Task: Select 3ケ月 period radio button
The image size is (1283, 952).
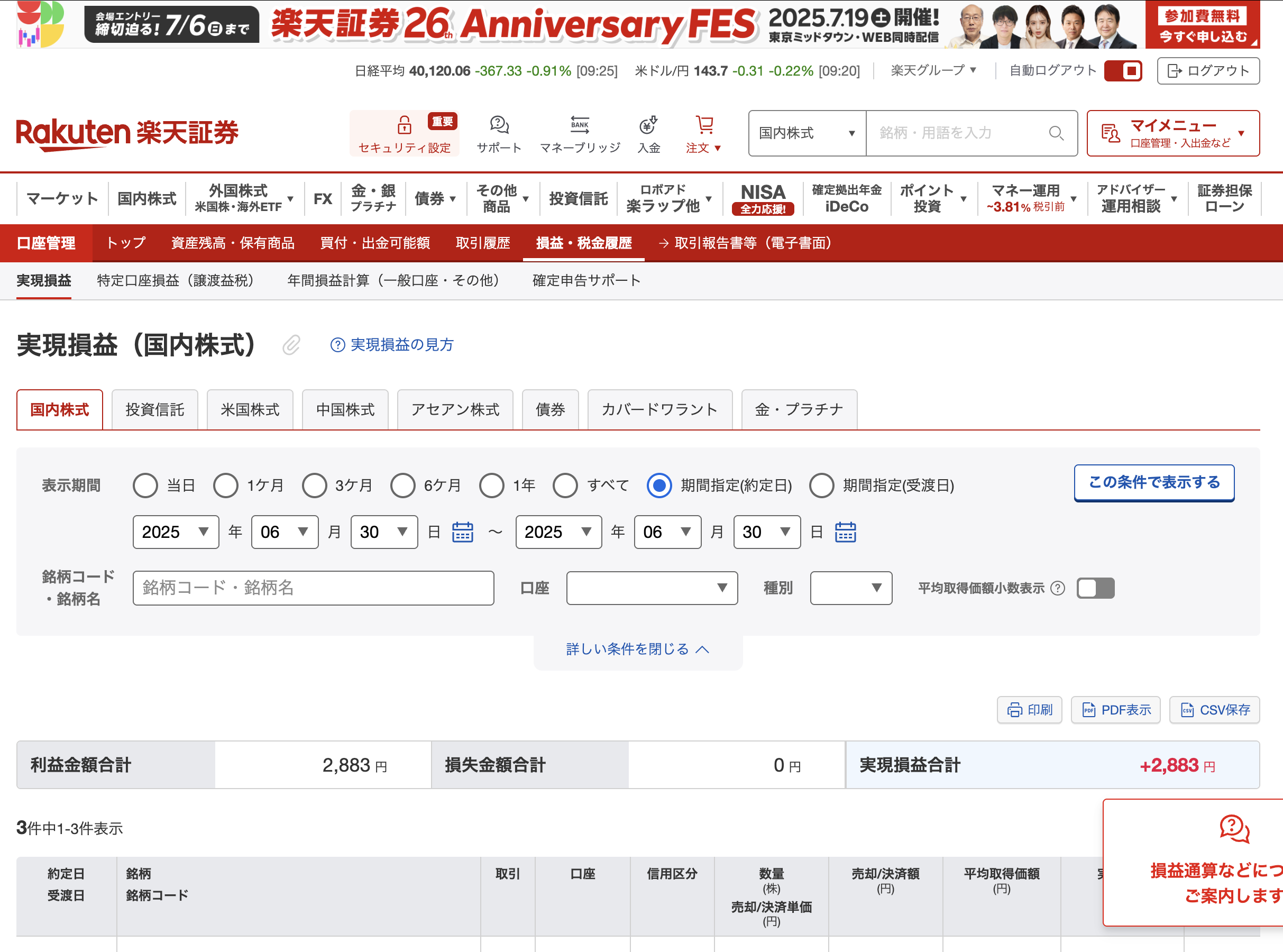Action: click(x=315, y=485)
